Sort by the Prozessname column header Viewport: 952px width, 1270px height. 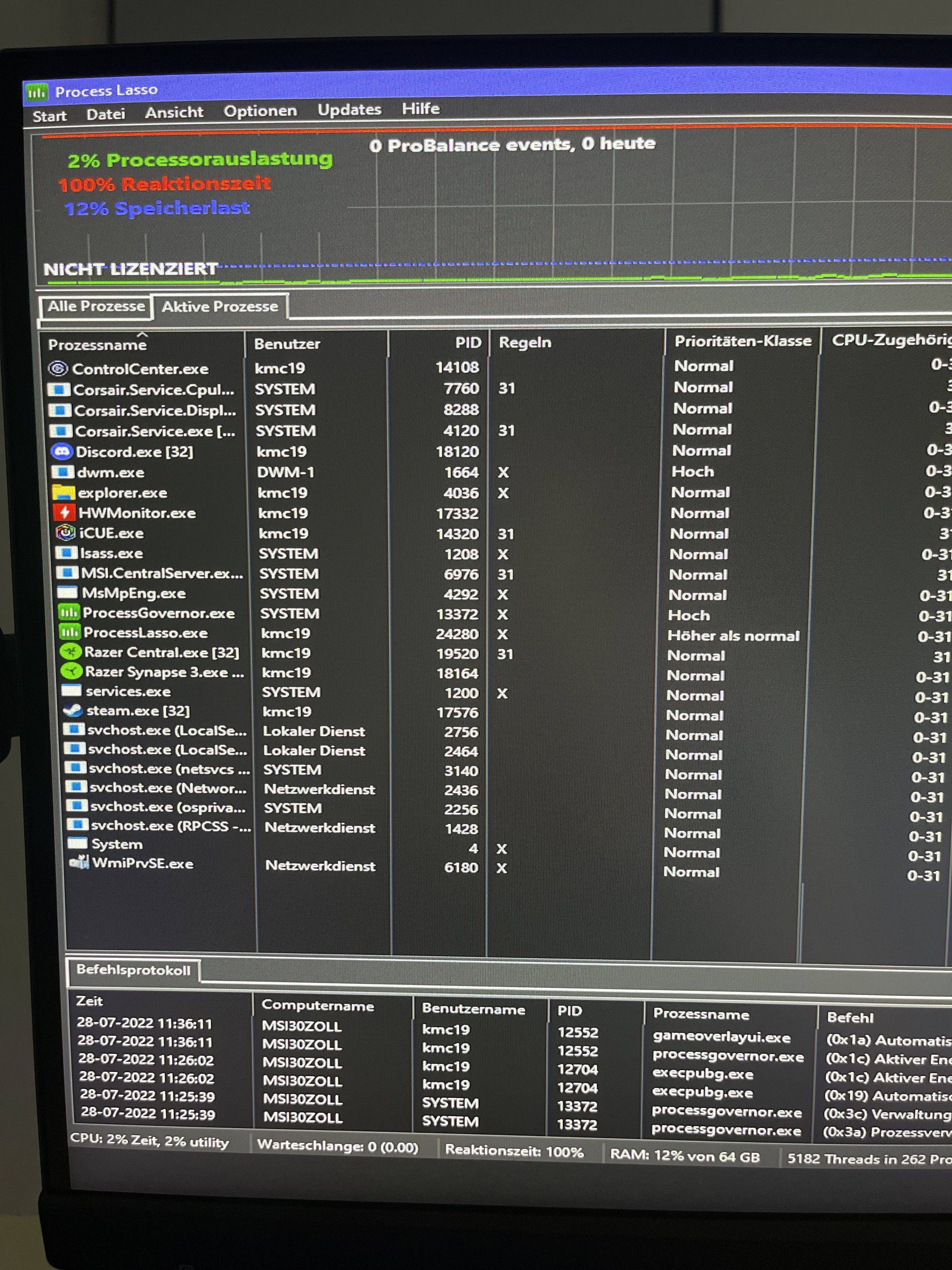pos(98,345)
